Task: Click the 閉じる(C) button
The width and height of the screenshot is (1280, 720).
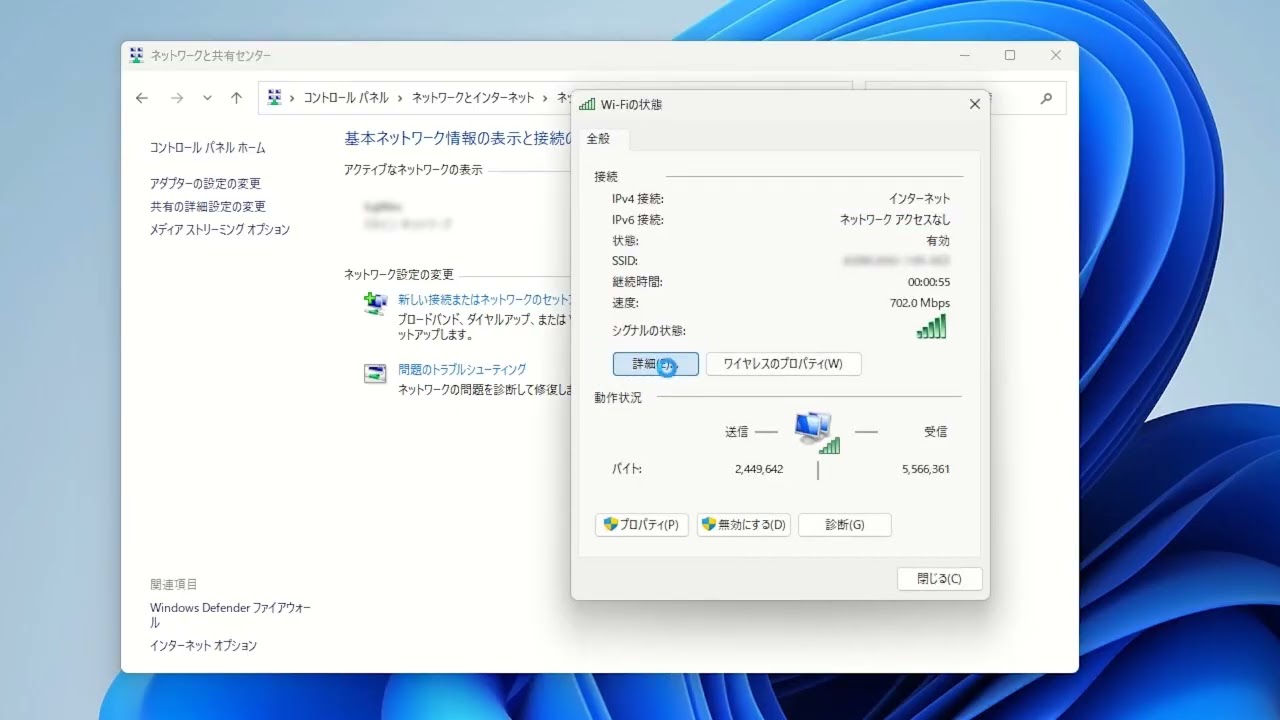Action: coord(939,579)
